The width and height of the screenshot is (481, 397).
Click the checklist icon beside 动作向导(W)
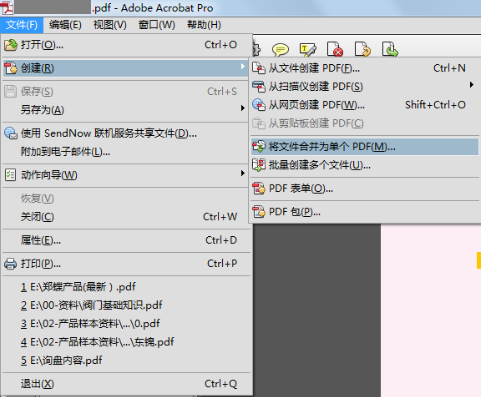(x=10, y=175)
